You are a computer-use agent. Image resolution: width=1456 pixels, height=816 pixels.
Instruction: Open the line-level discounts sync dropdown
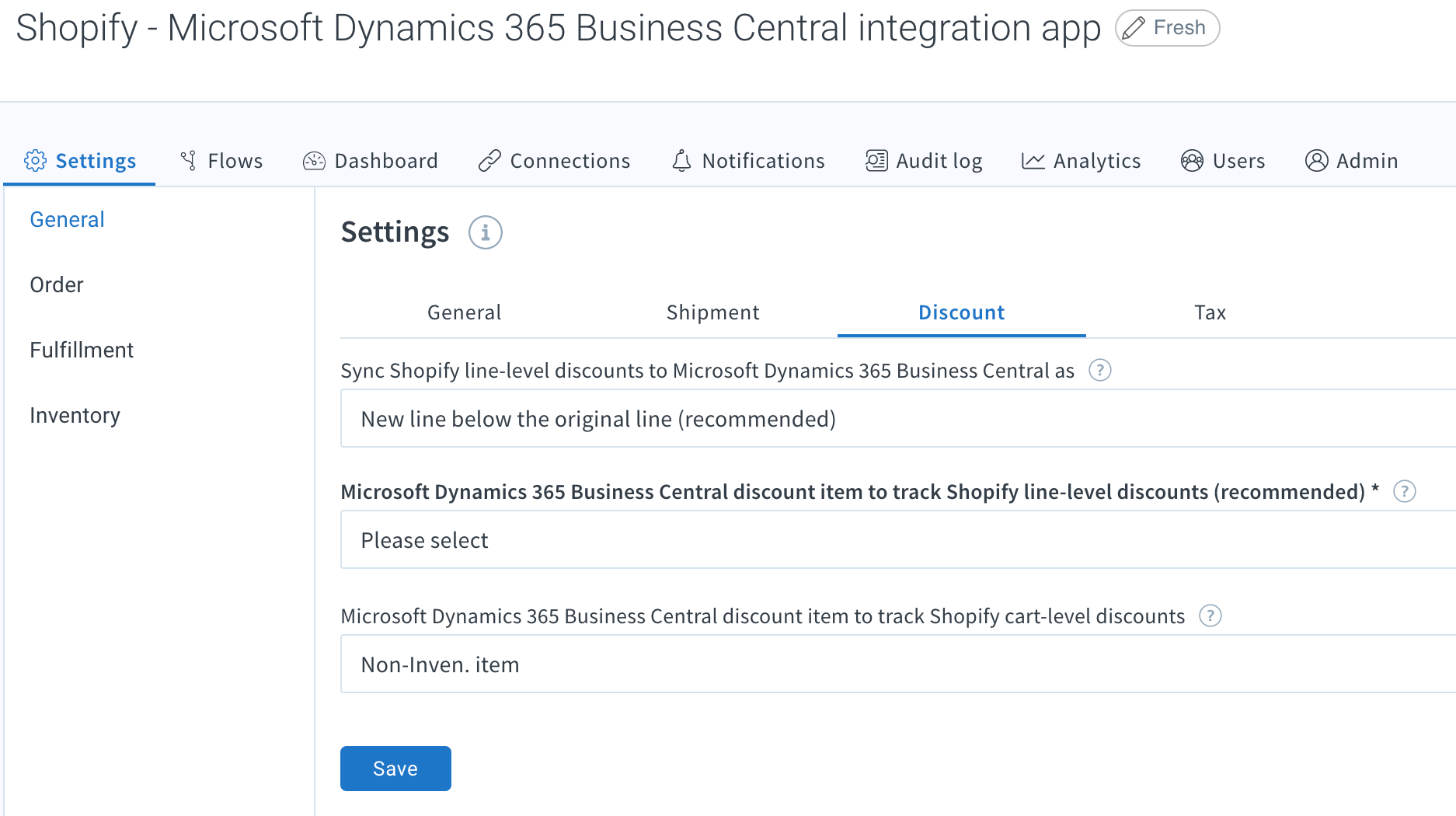[898, 419]
